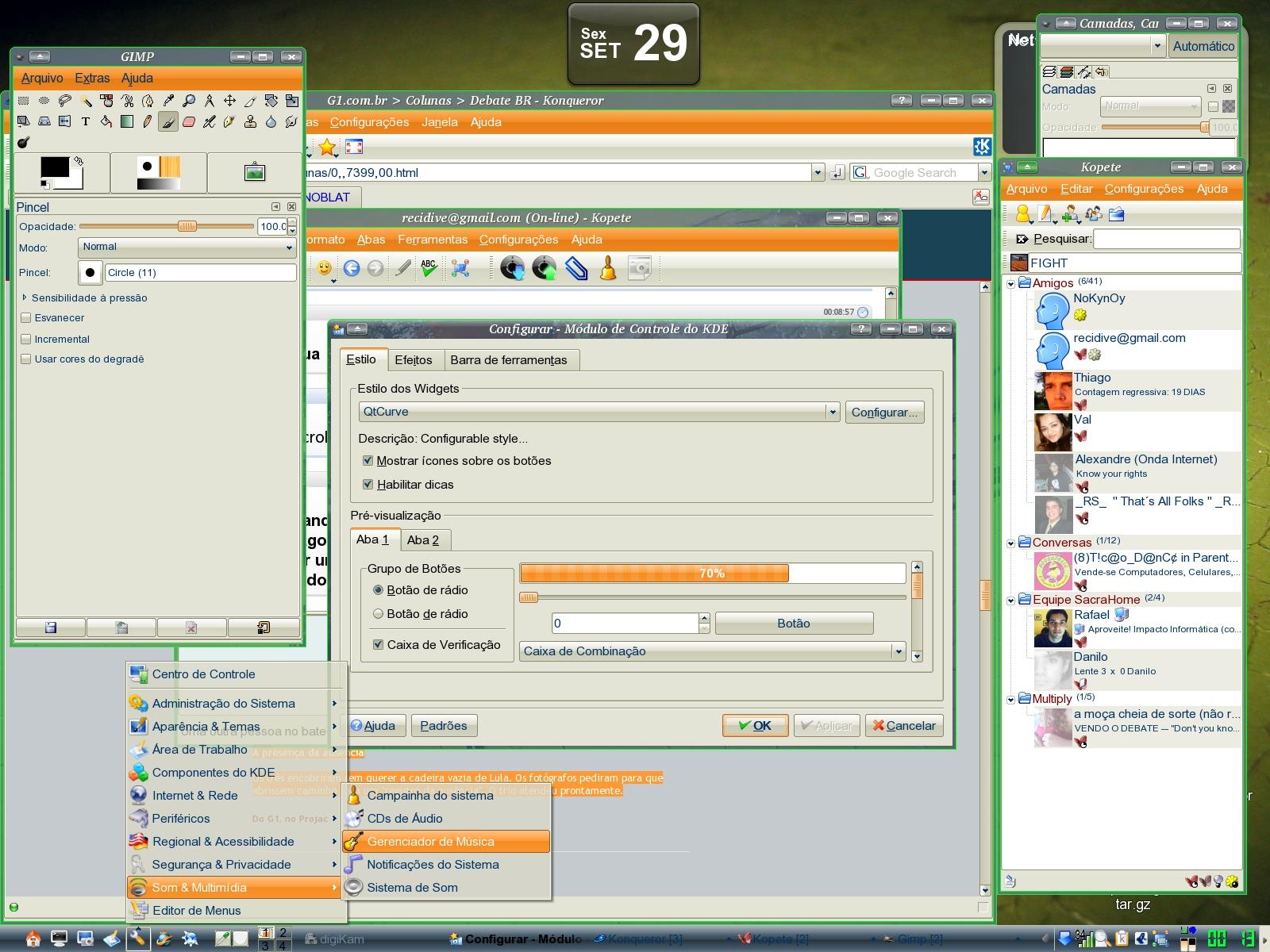This screenshot has width=1270, height=952.
Task: Collapse the Amigos contact group
Action: 1011,283
